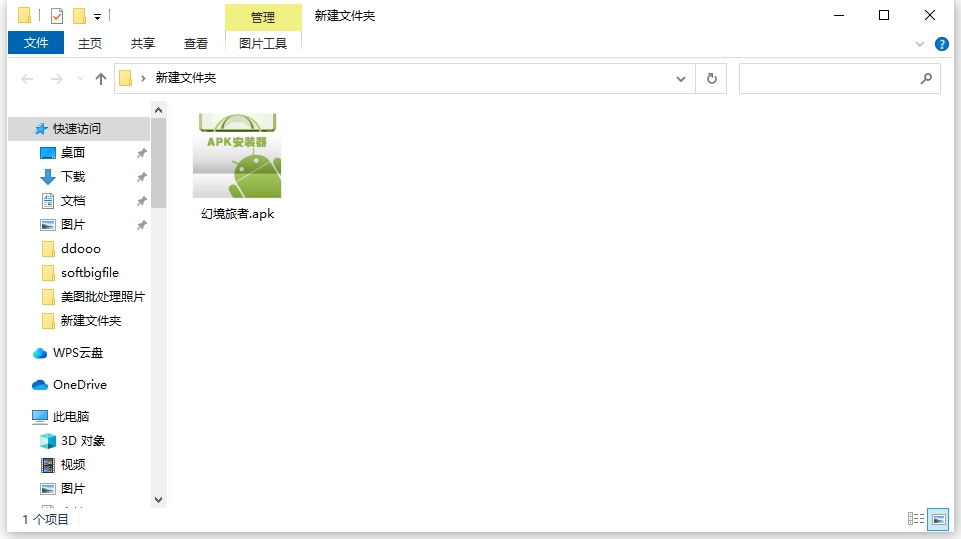Click the search magnifier icon
The height and width of the screenshot is (539, 961).
tap(926, 78)
